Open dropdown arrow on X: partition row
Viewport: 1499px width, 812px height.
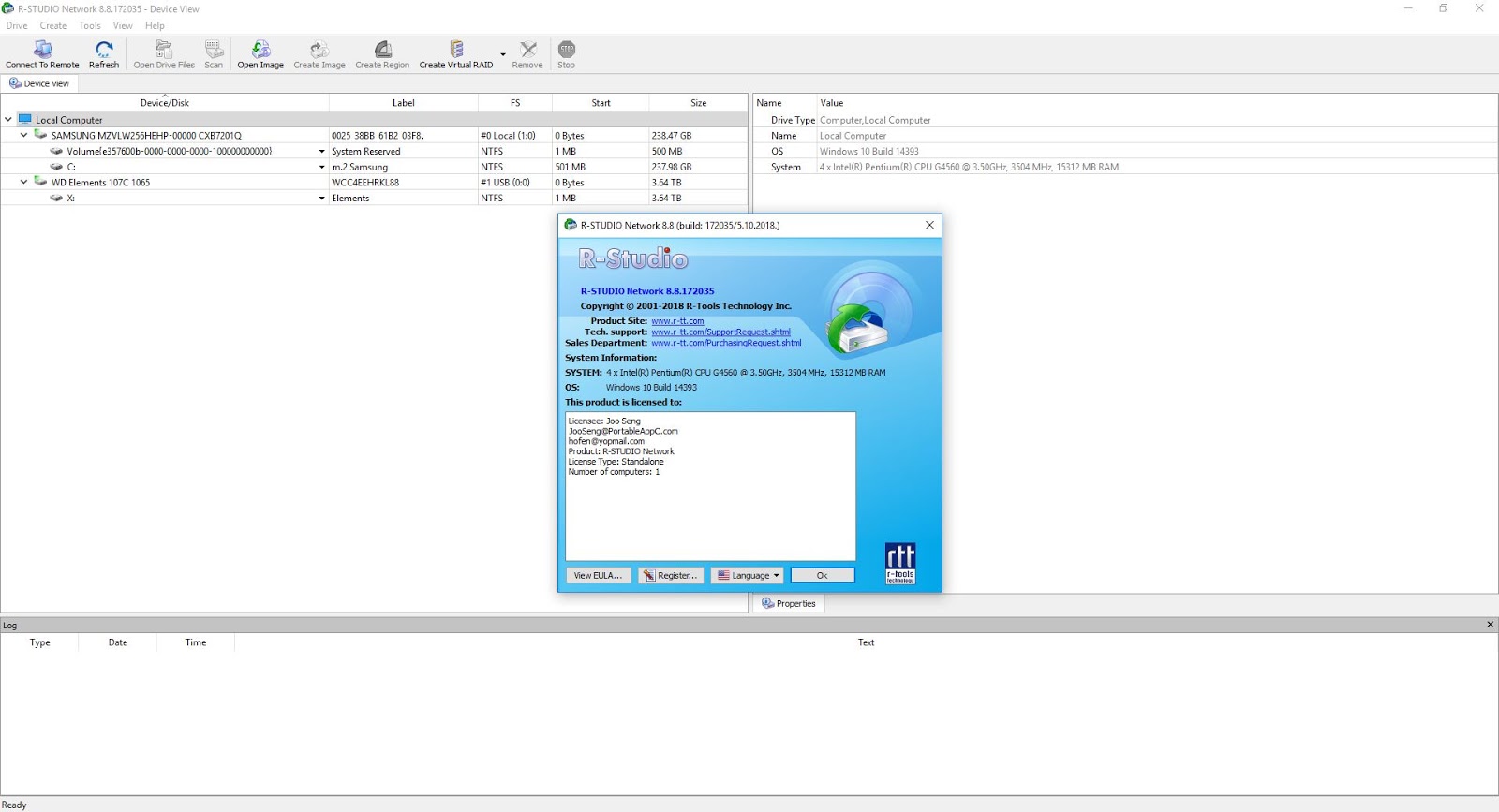[x=322, y=199]
